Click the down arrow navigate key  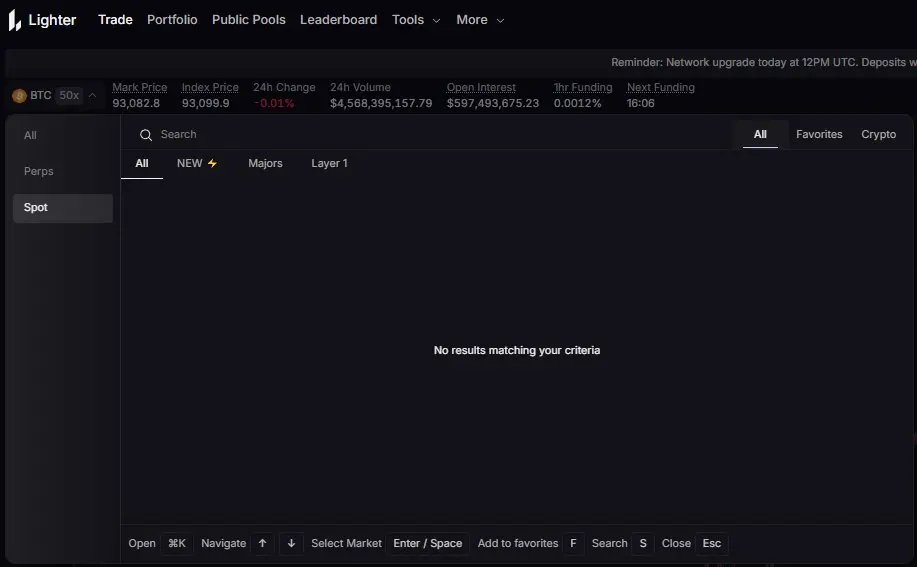pyautogui.click(x=291, y=543)
